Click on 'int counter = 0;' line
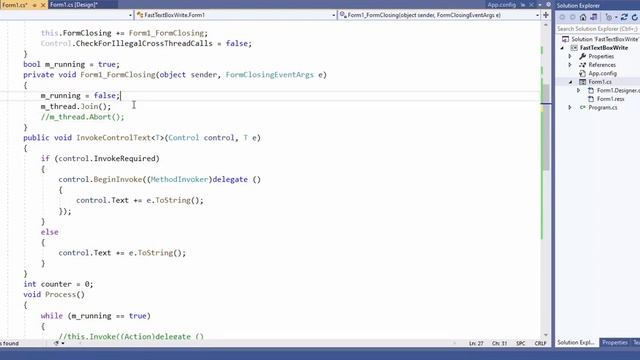Screen dimensions: 640x360 click(58, 284)
